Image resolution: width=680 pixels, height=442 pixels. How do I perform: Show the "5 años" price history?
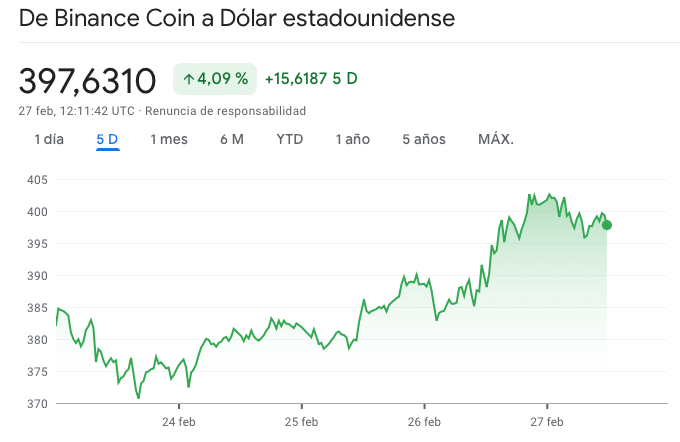coord(424,139)
